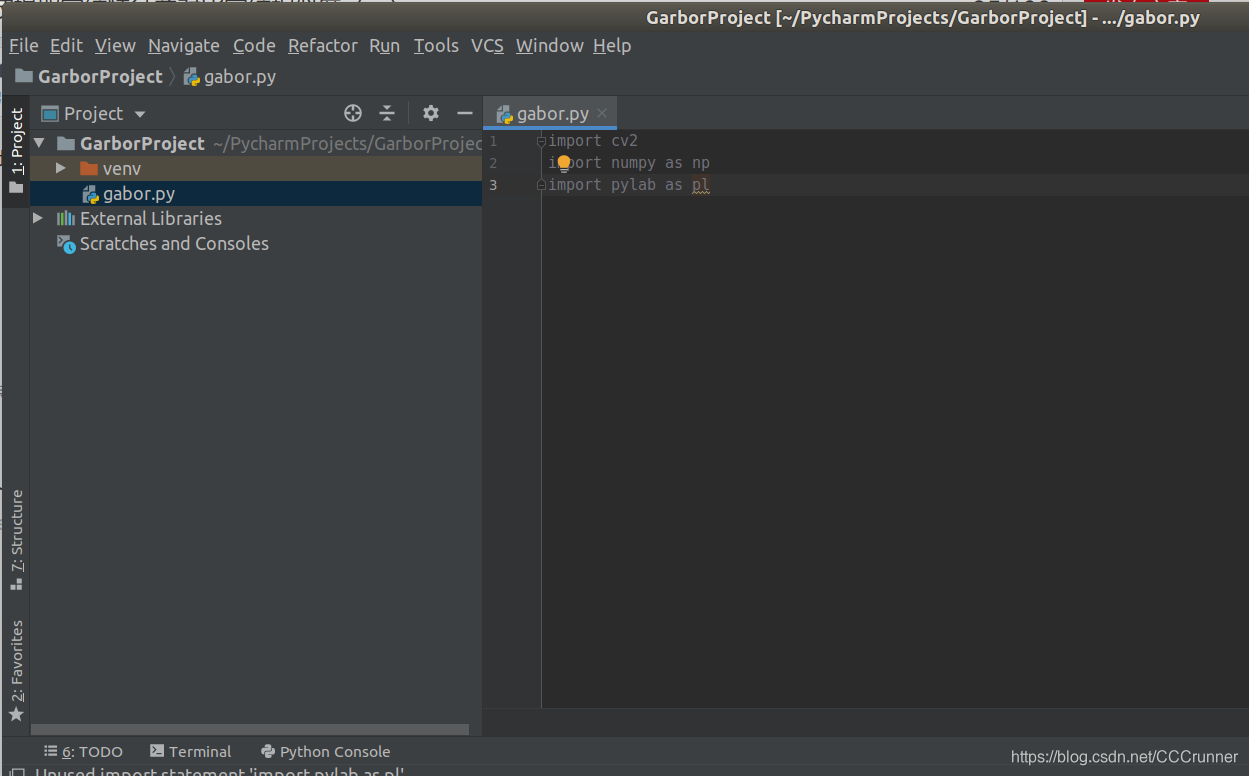This screenshot has width=1249, height=776.
Task: Open the Help menu
Action: pyautogui.click(x=612, y=45)
